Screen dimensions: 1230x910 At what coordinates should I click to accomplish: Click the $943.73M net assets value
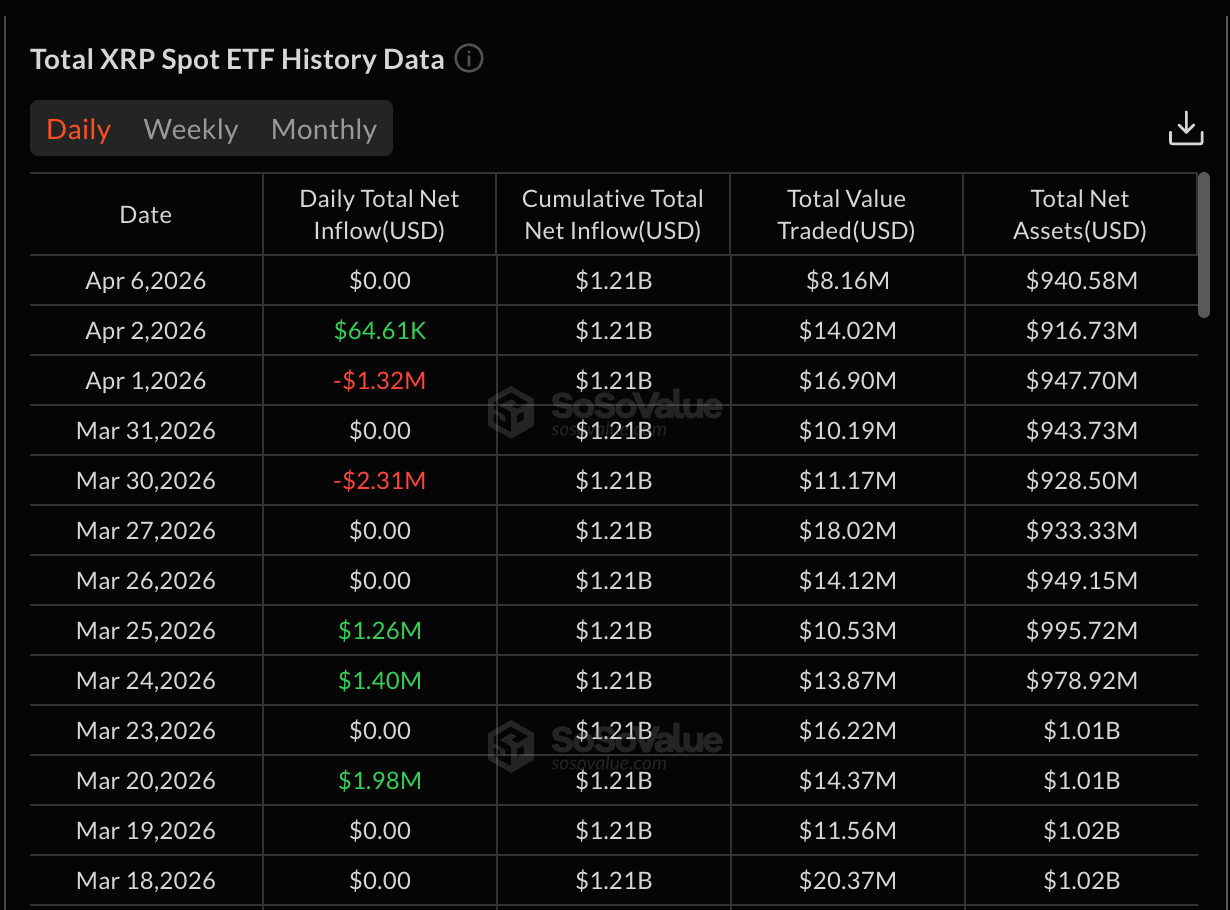1081,431
